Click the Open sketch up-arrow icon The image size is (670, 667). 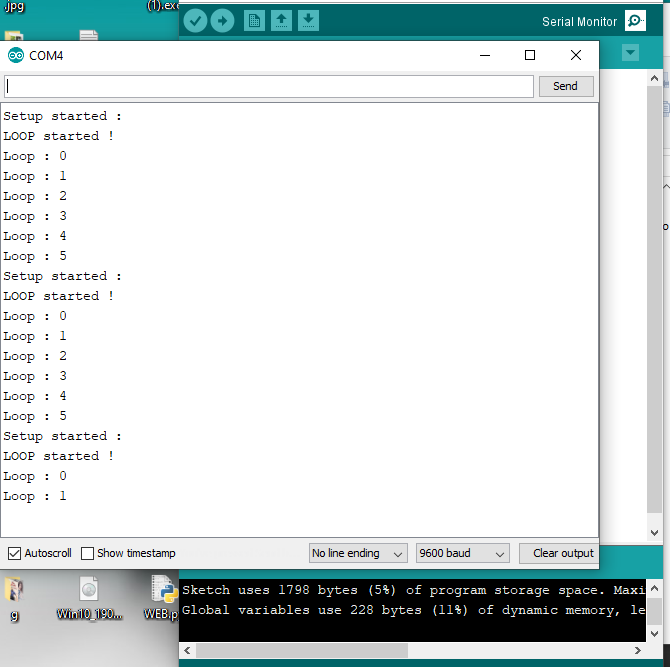point(282,20)
